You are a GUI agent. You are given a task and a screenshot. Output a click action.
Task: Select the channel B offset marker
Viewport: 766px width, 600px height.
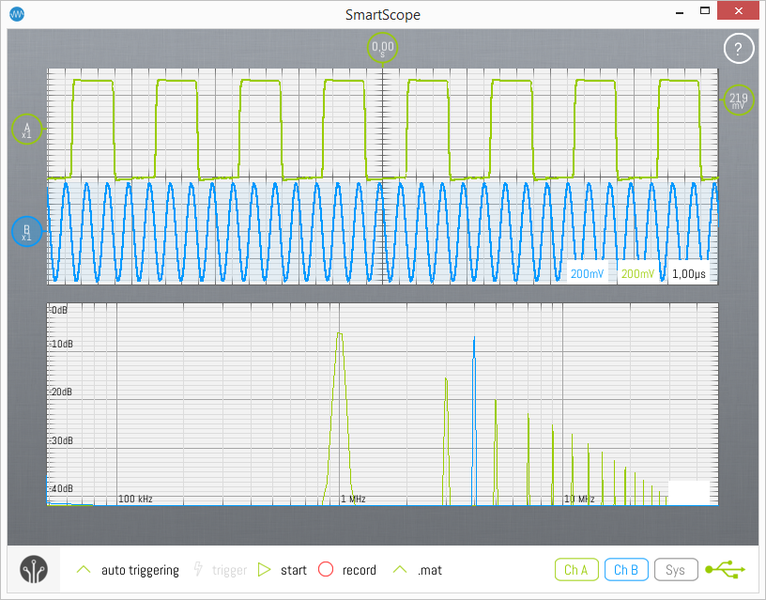(27, 232)
